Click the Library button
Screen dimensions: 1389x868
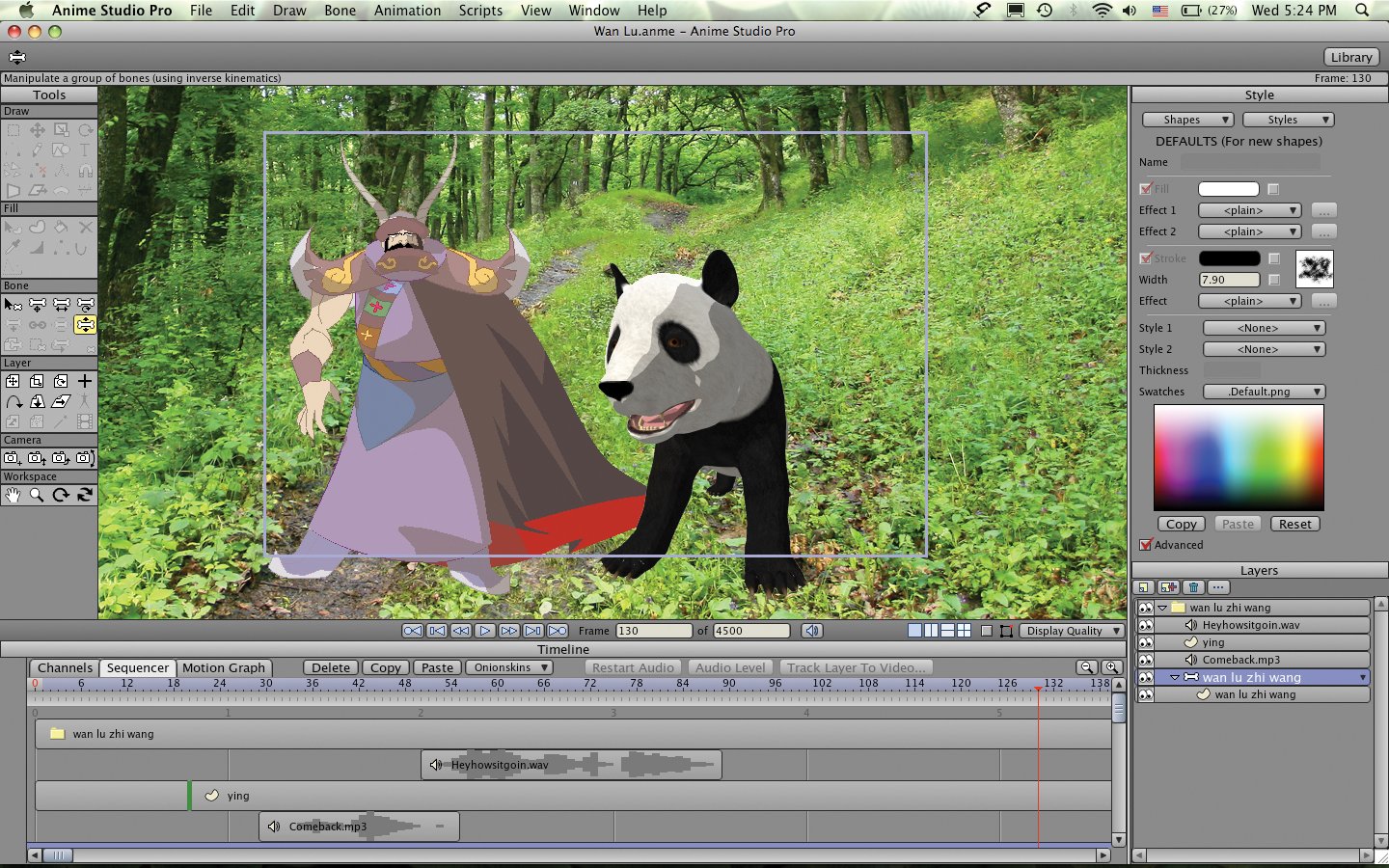click(x=1350, y=57)
